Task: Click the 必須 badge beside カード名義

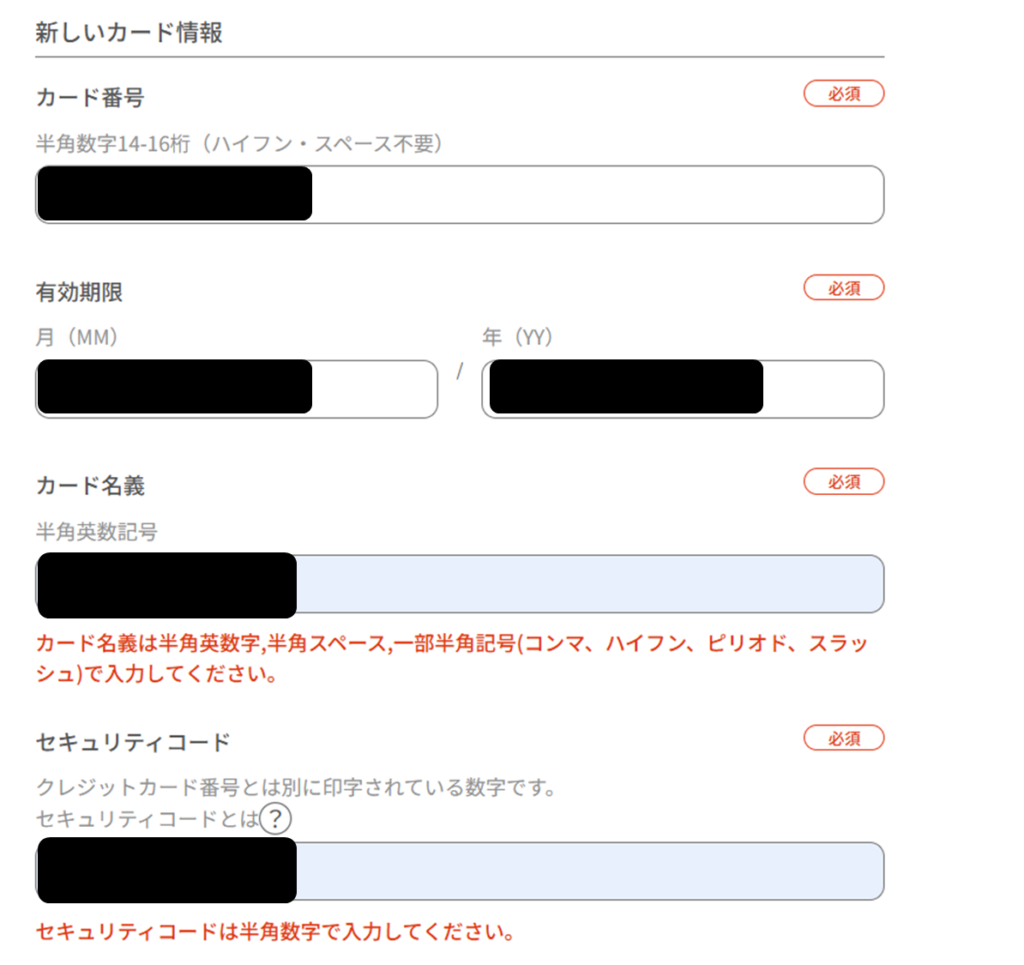Action: (843, 482)
